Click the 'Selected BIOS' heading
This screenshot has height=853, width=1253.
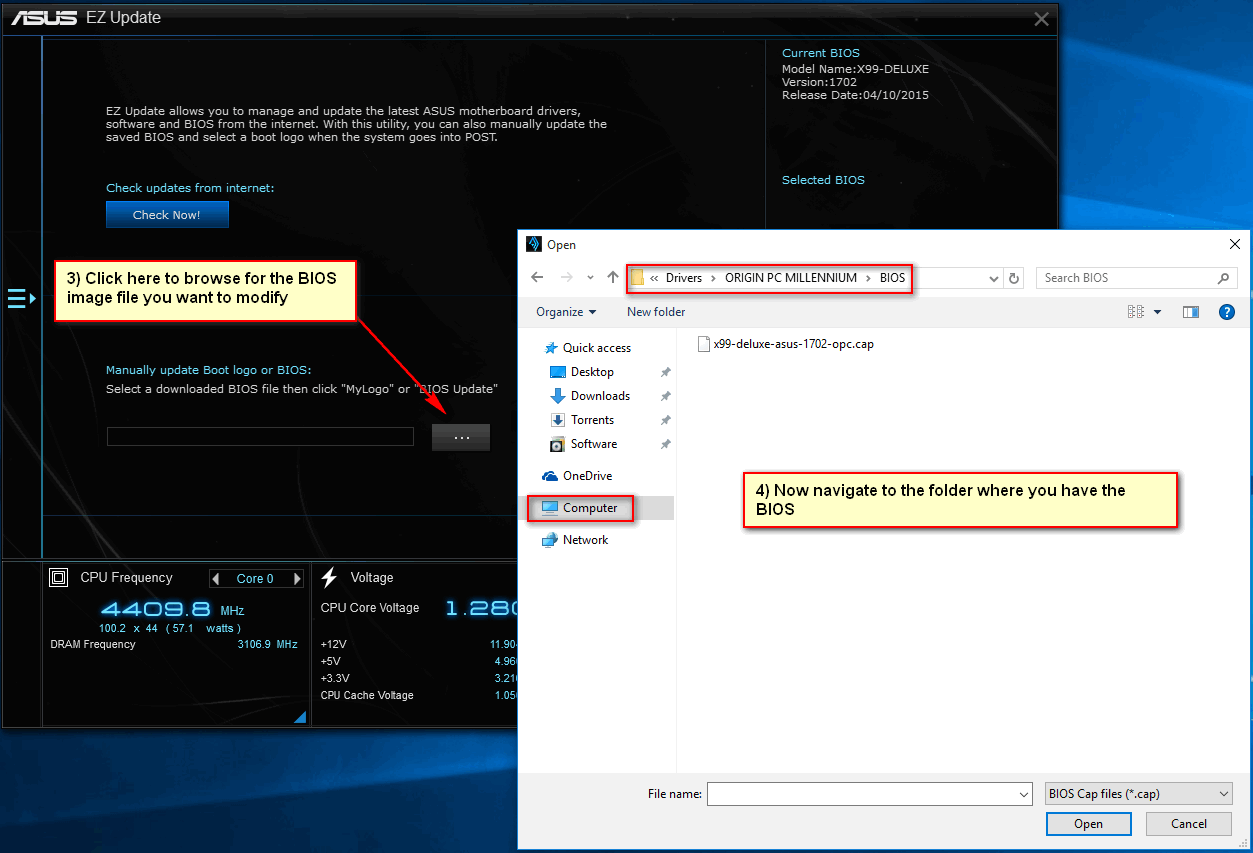pos(823,180)
